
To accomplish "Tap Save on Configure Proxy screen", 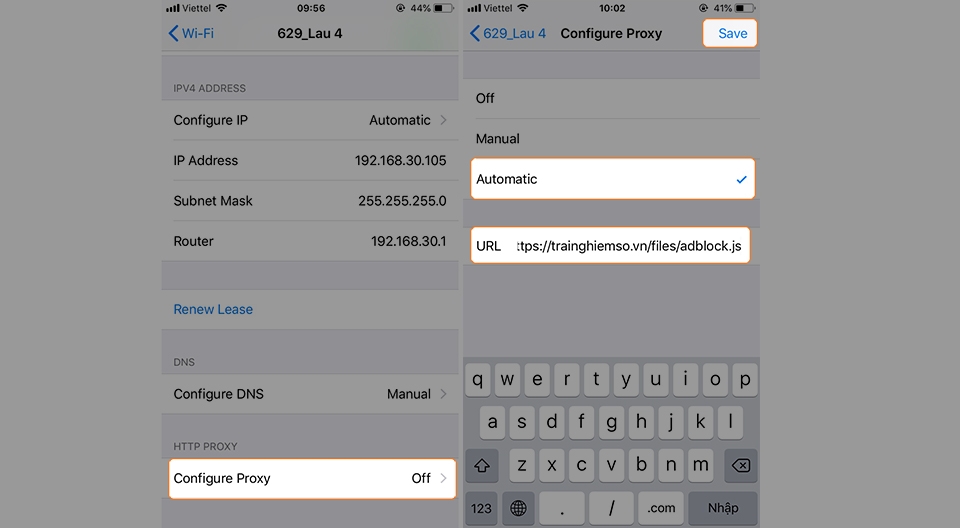I will tap(730, 33).
